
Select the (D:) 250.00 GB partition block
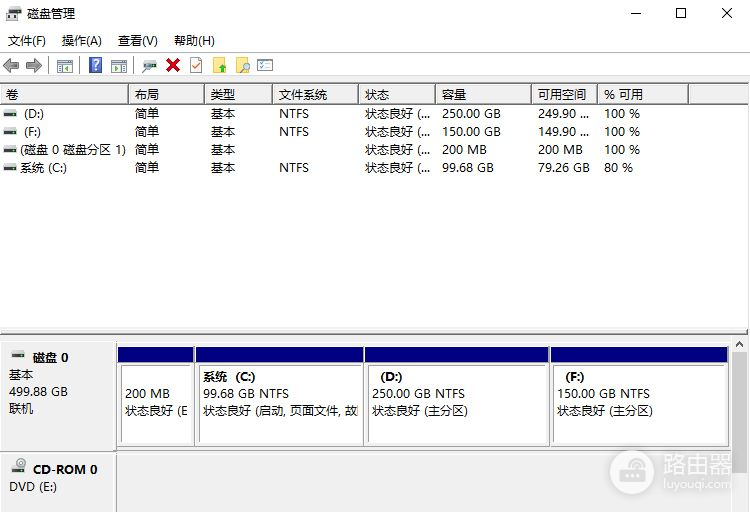[456, 402]
